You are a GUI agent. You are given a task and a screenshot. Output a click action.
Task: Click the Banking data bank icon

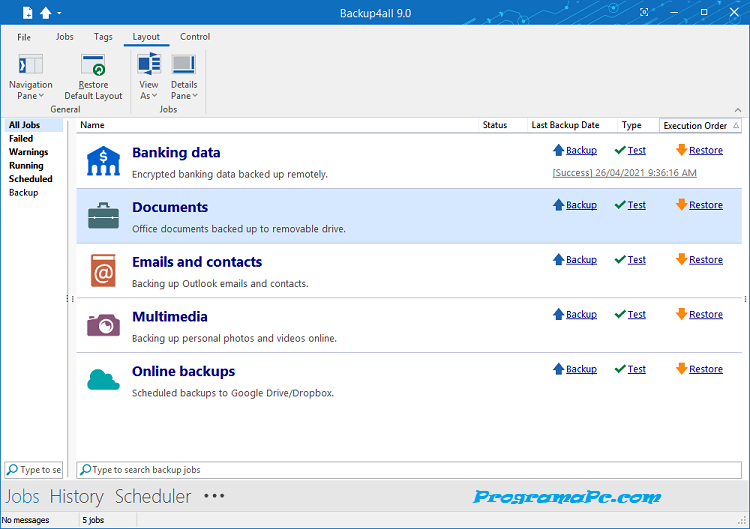coord(103,161)
